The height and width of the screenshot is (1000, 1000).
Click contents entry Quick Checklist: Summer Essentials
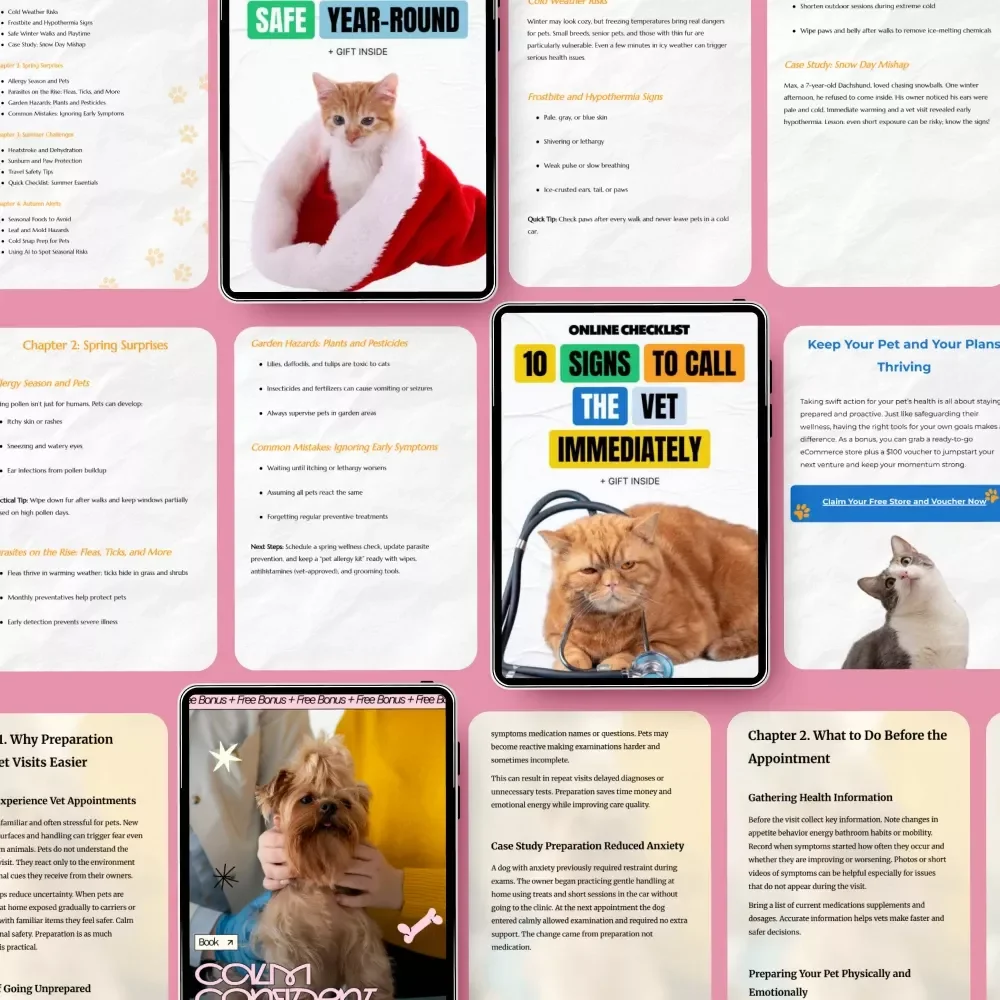53,182
